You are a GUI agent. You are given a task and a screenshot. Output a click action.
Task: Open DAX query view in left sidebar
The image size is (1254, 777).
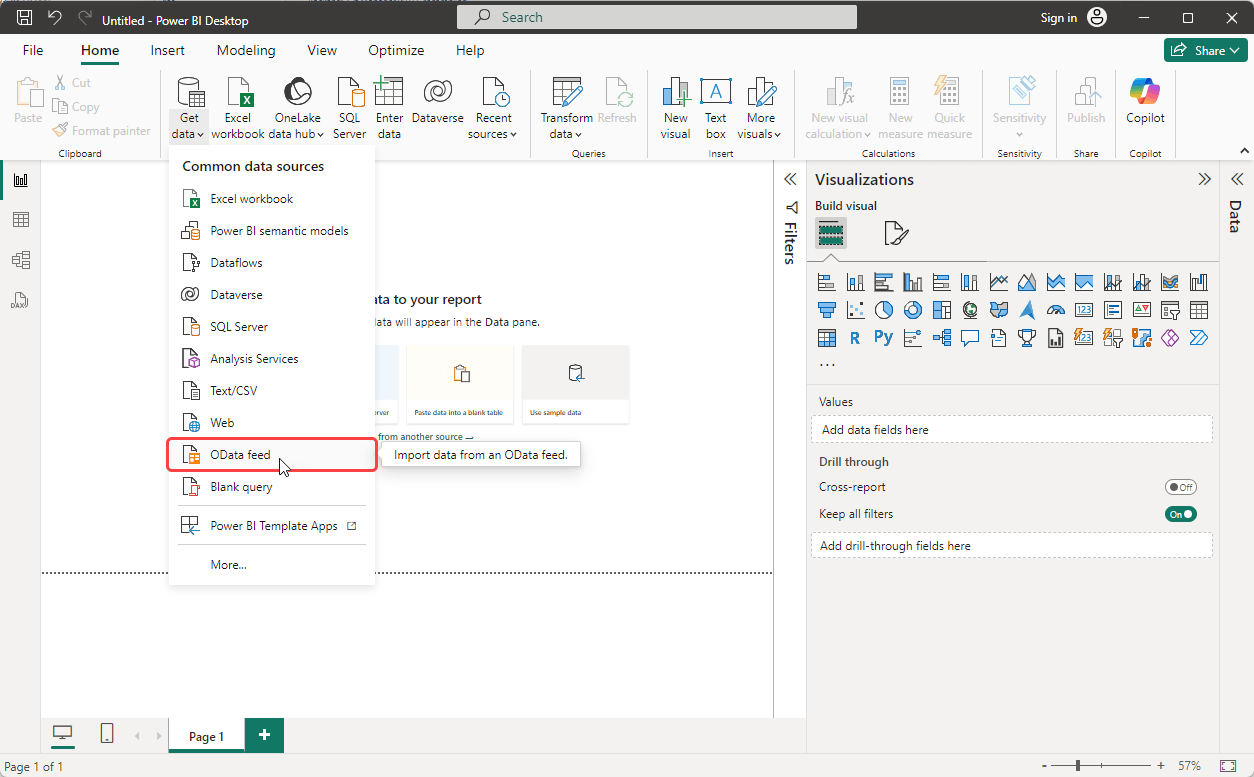point(20,300)
